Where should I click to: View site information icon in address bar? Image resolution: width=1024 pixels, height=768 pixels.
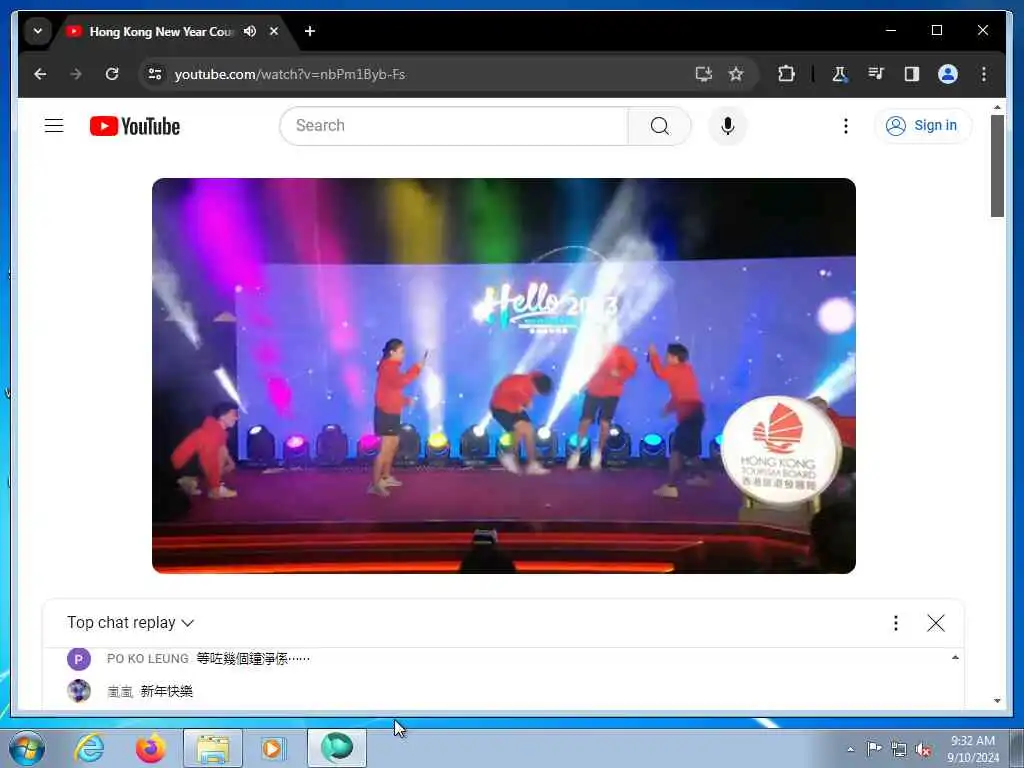click(155, 74)
